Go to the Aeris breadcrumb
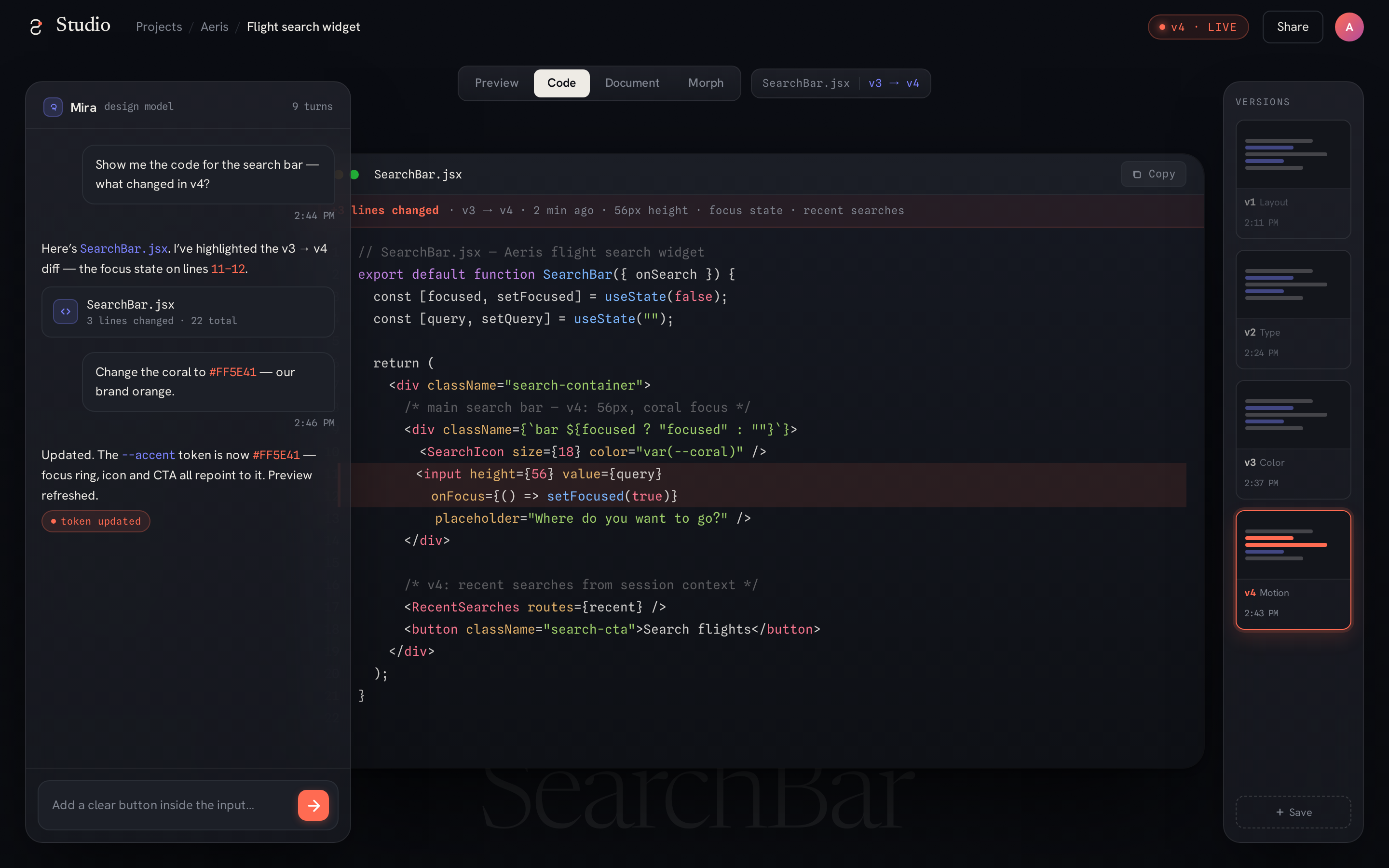The image size is (1389, 868). tap(214, 27)
